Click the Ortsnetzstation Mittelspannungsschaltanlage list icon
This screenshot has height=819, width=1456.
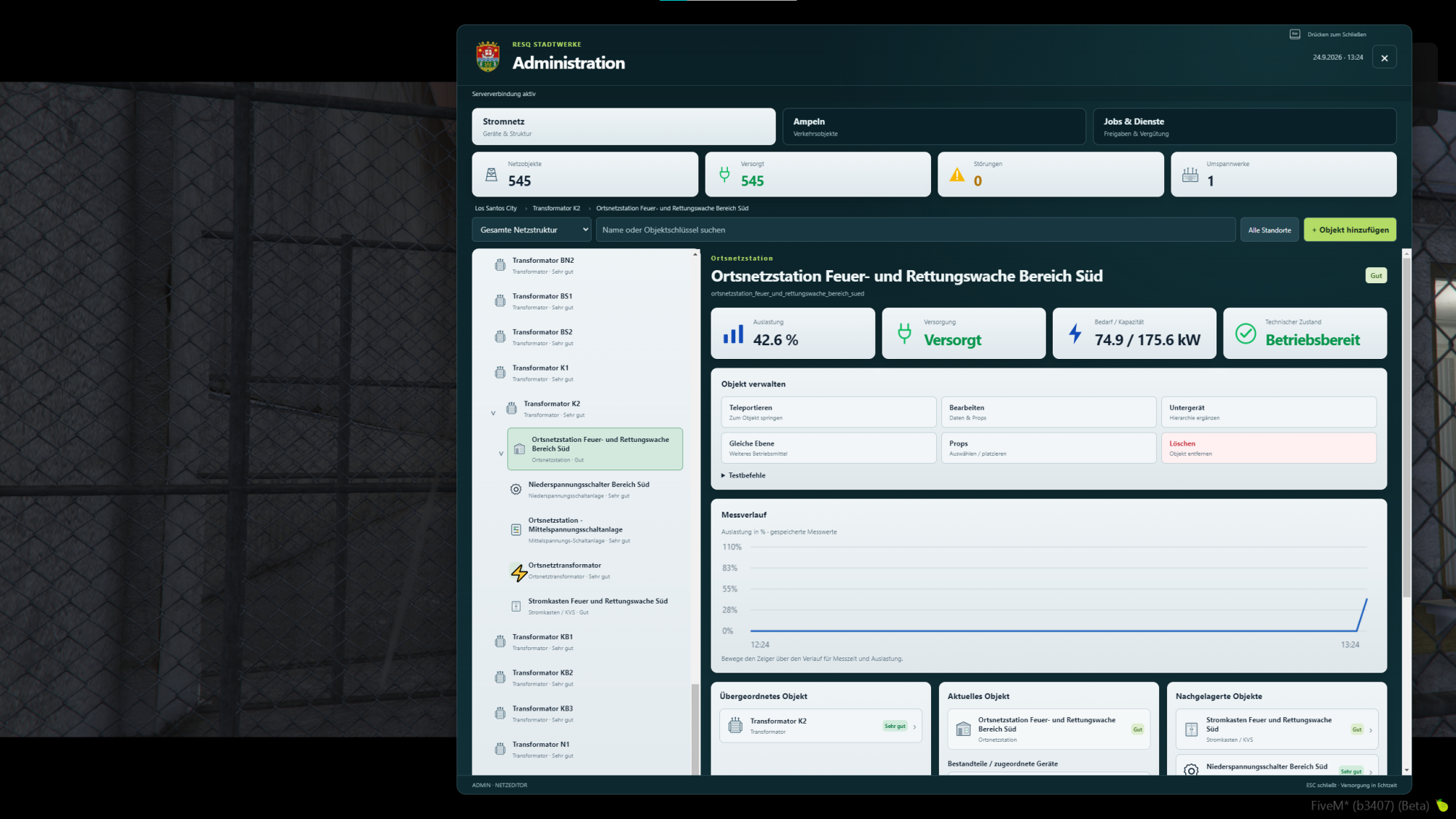click(515, 529)
